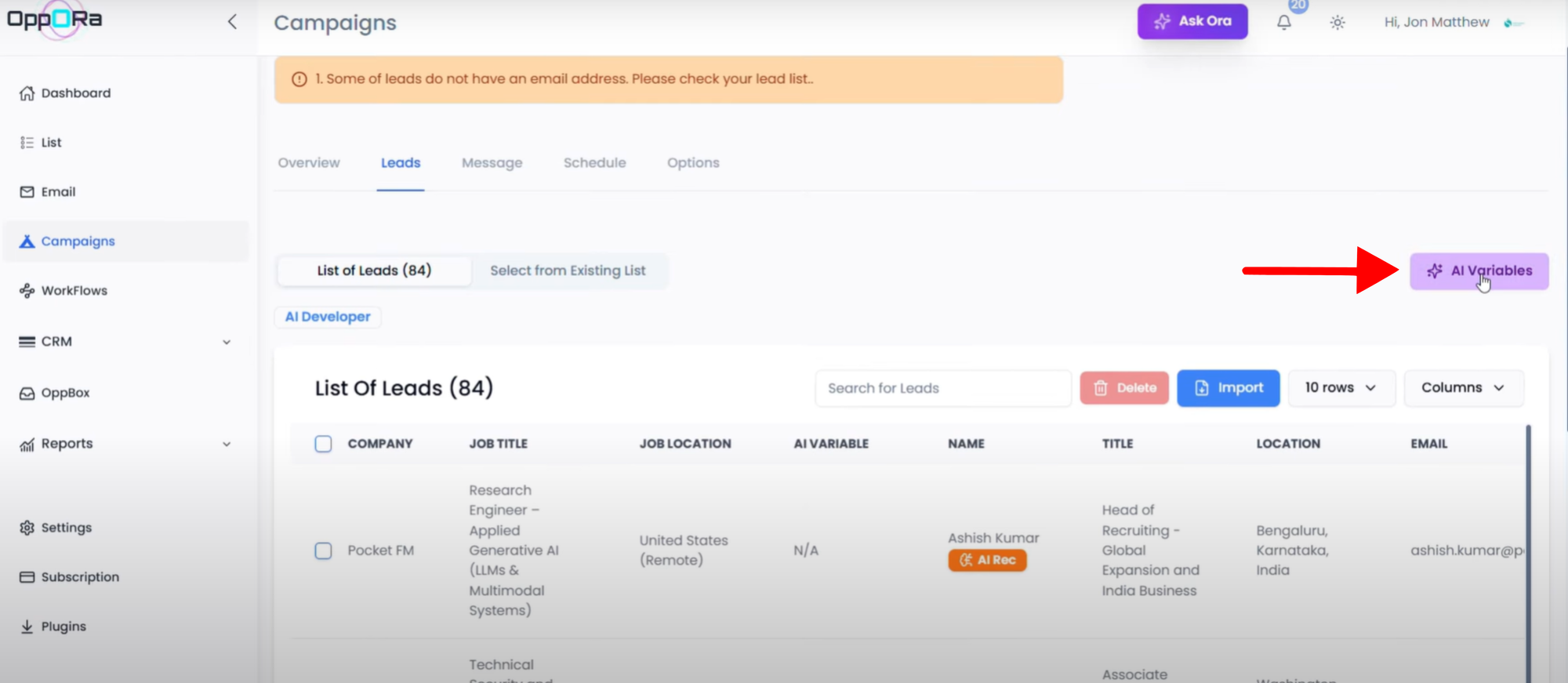The image size is (1568, 683).
Task: Open the OppBox inbox
Action: coord(65,393)
